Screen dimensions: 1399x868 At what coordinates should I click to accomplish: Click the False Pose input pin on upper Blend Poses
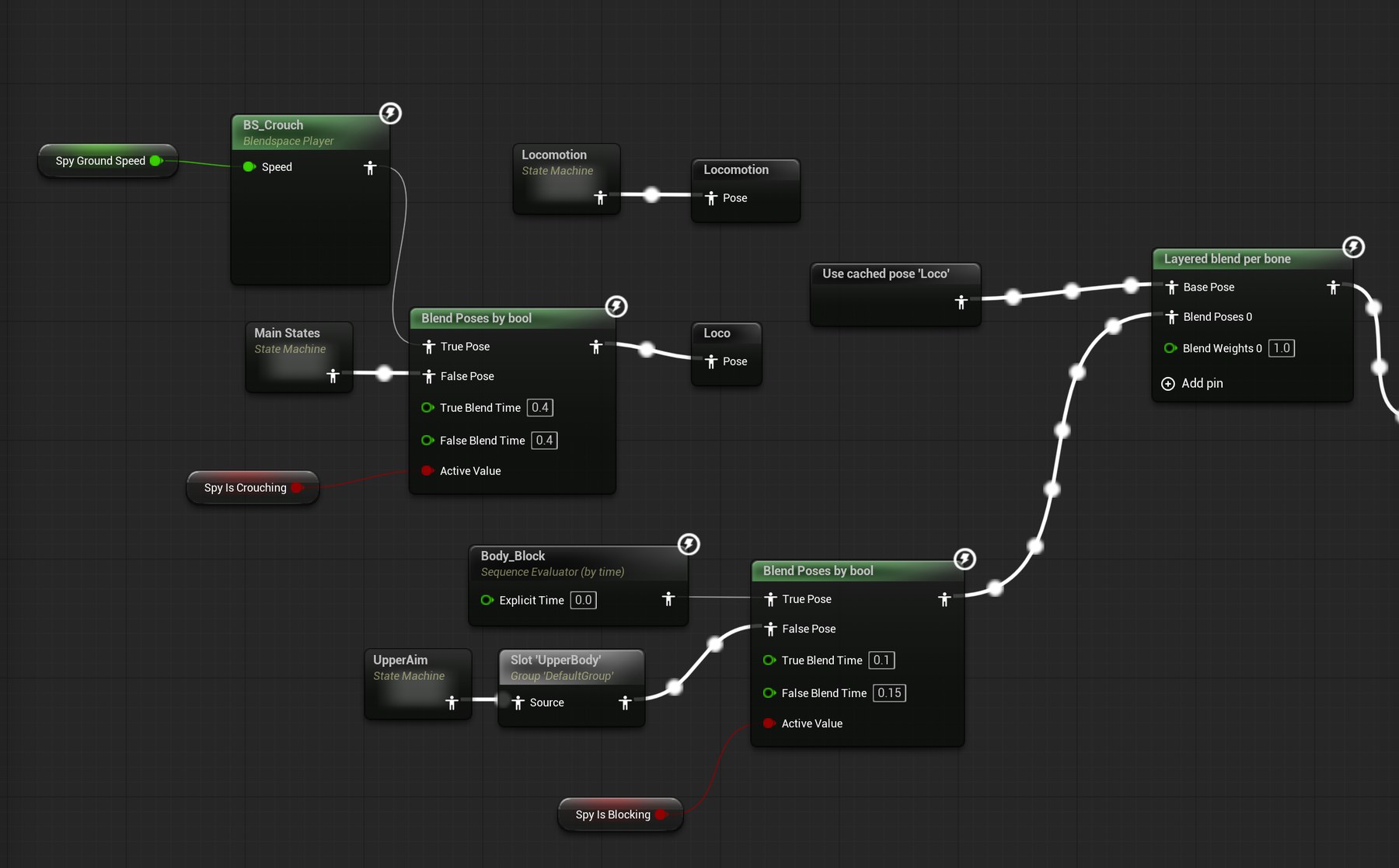coord(429,376)
